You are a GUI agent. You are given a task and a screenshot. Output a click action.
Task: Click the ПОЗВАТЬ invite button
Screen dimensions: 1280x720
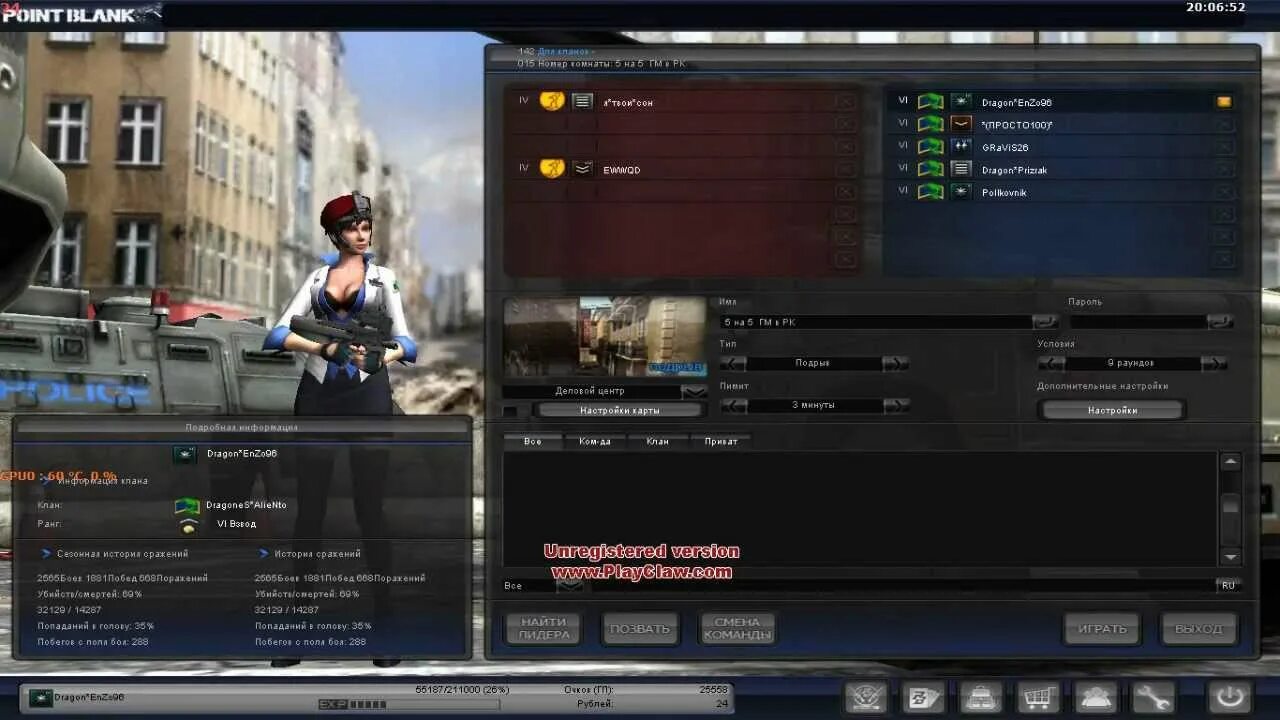click(x=640, y=628)
